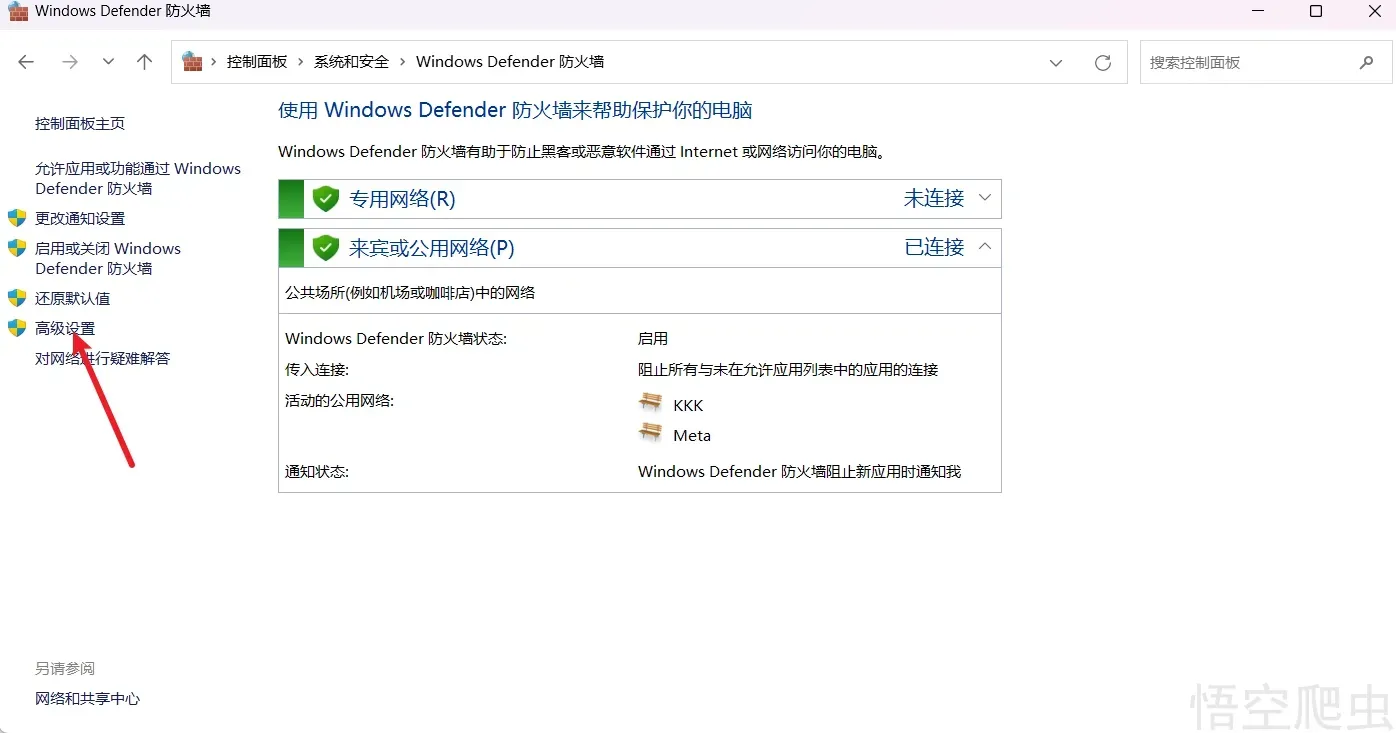Click the bench icon next to KKK
The image size is (1396, 733).
coord(651,403)
